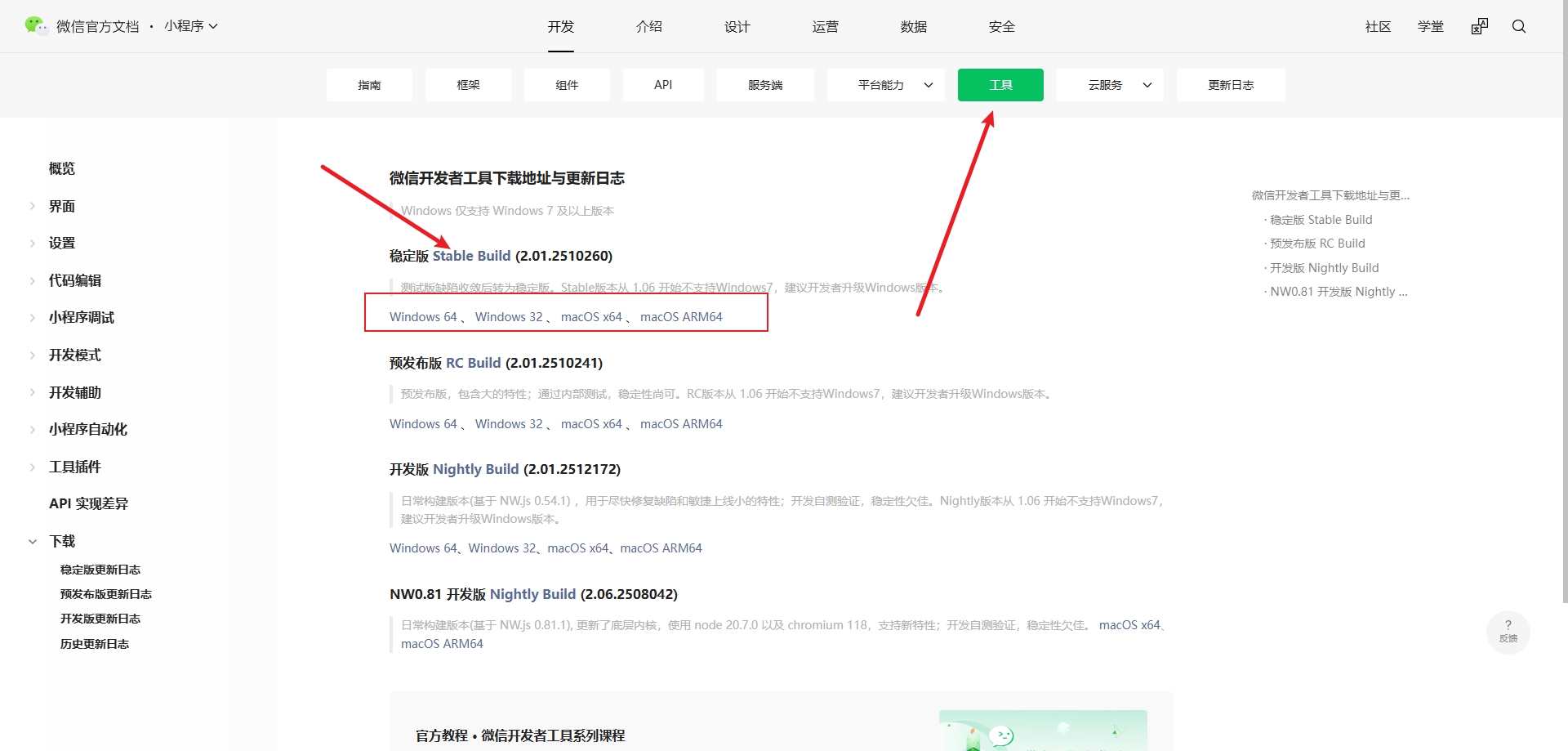This screenshot has width=1568, height=751.
Task: Download NW0.81 Nightly macOS x64
Action: point(1129,625)
